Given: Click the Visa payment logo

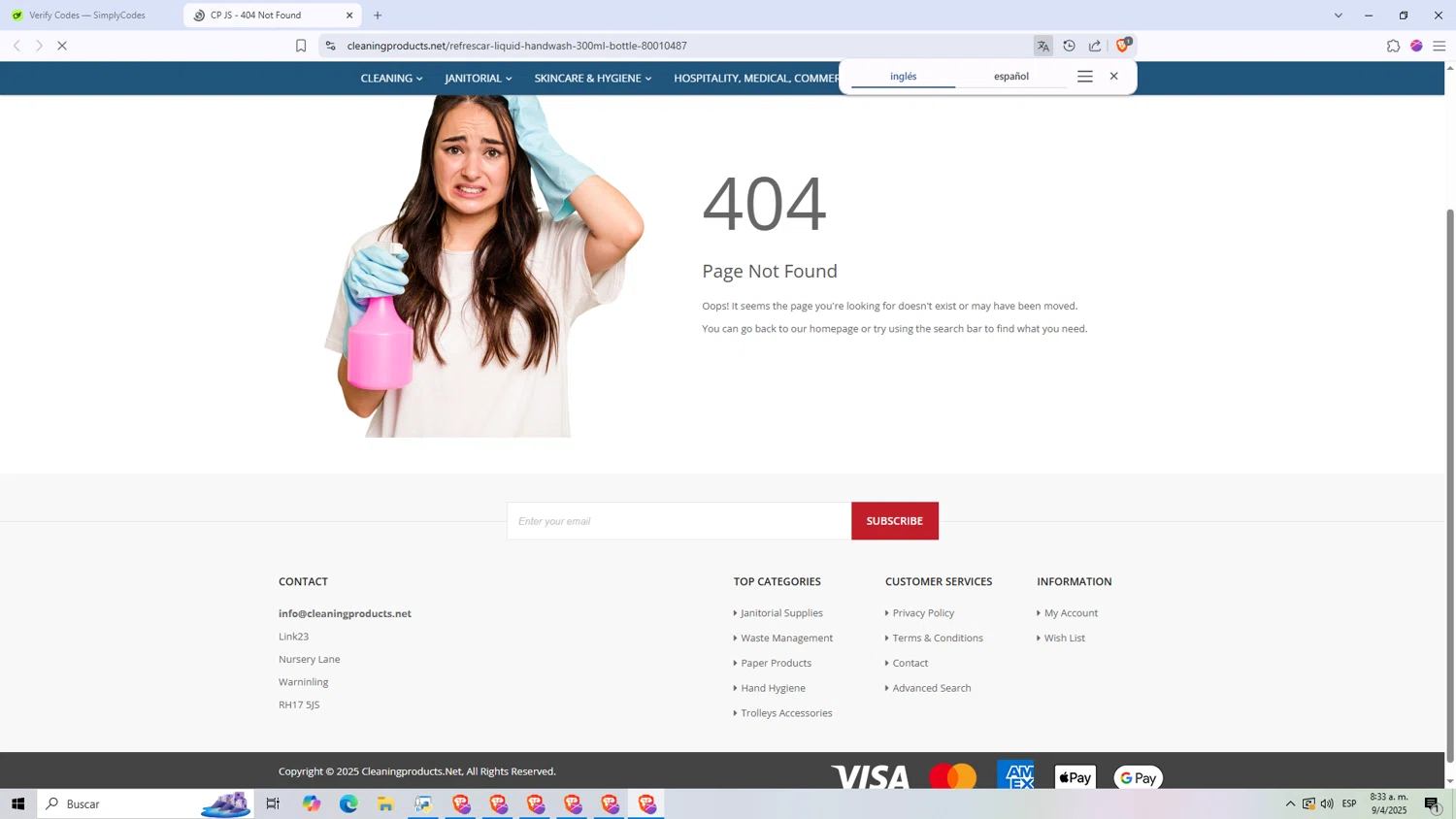Looking at the screenshot, I should click(870, 776).
